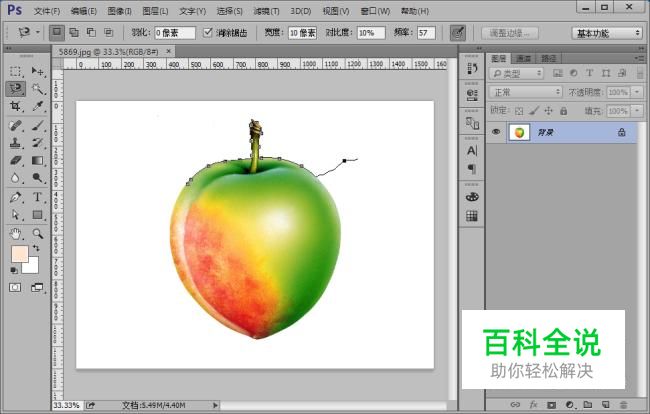The image size is (650, 414).
Task: Set the background color swatch
Action: click(x=32, y=266)
